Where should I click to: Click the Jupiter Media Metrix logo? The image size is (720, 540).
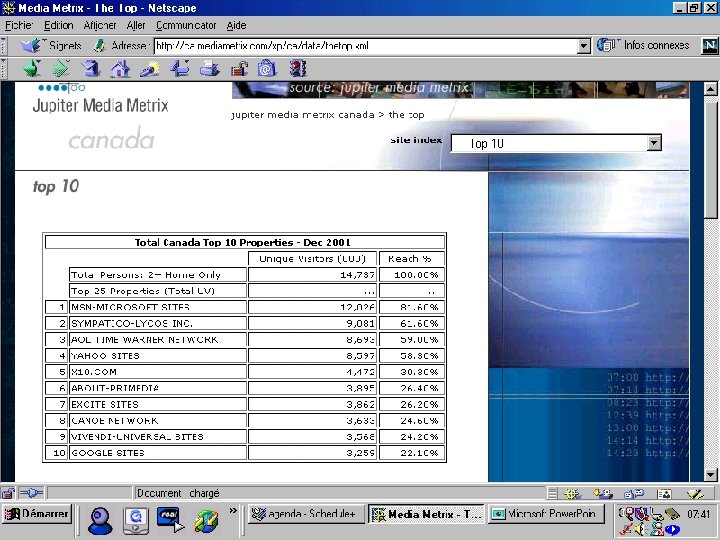[x=100, y=101]
